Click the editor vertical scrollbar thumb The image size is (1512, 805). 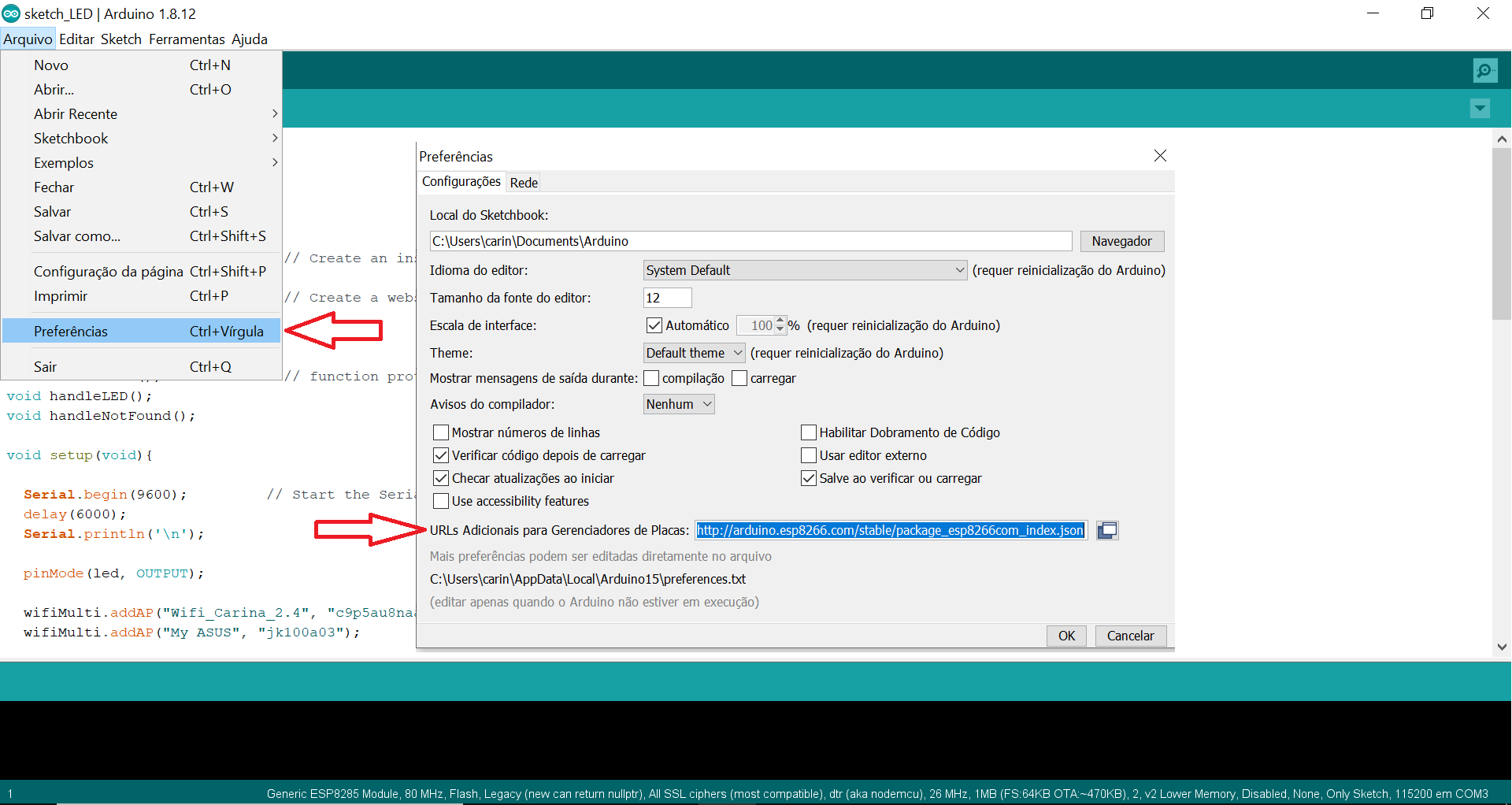[1502, 234]
